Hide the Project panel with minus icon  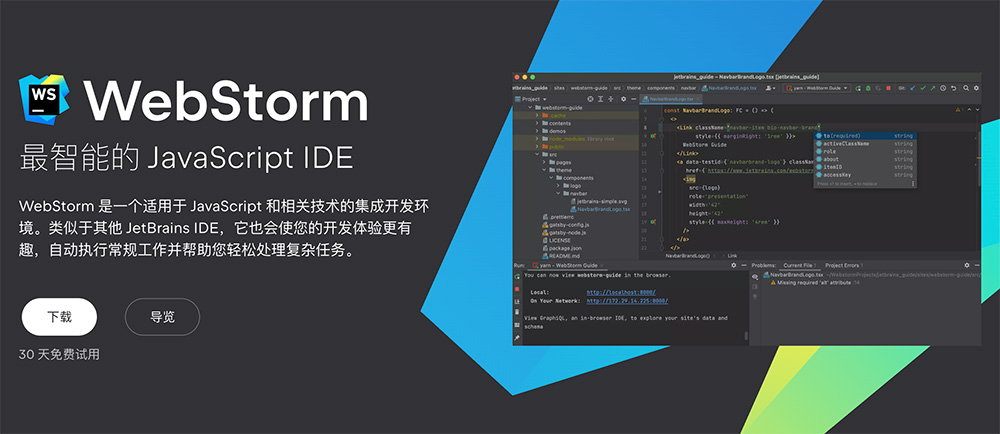(633, 99)
